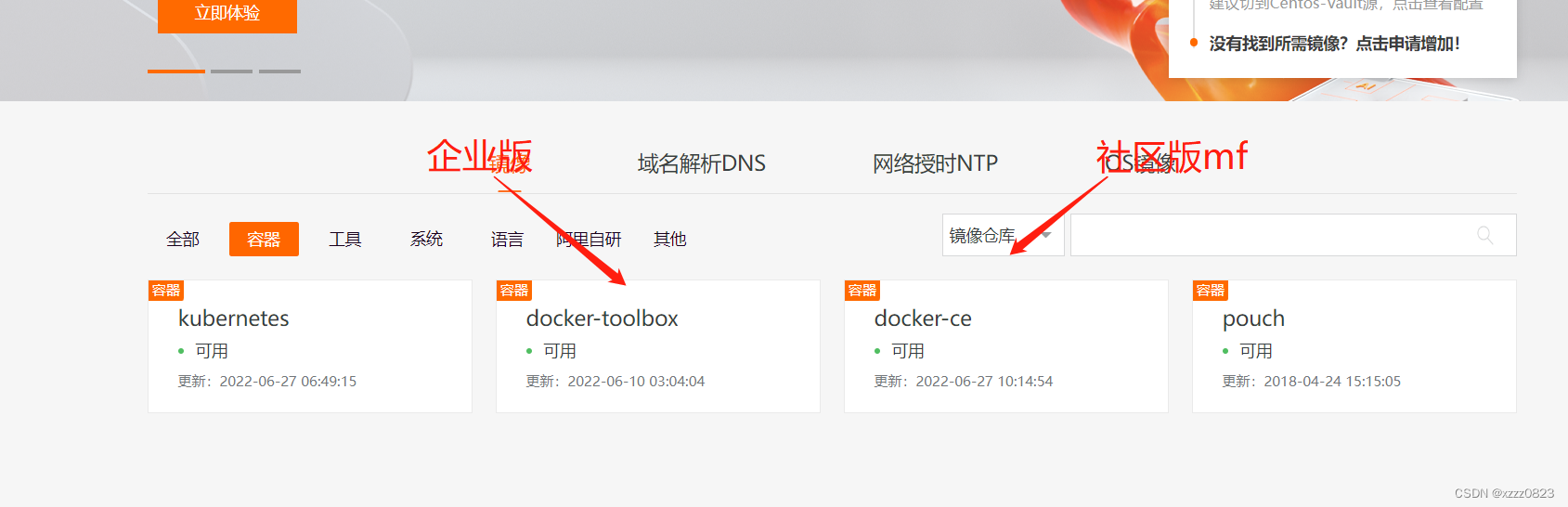This screenshot has width=1568, height=507.
Task: Switch to the 网络授时NTP tab
Action: point(935,163)
